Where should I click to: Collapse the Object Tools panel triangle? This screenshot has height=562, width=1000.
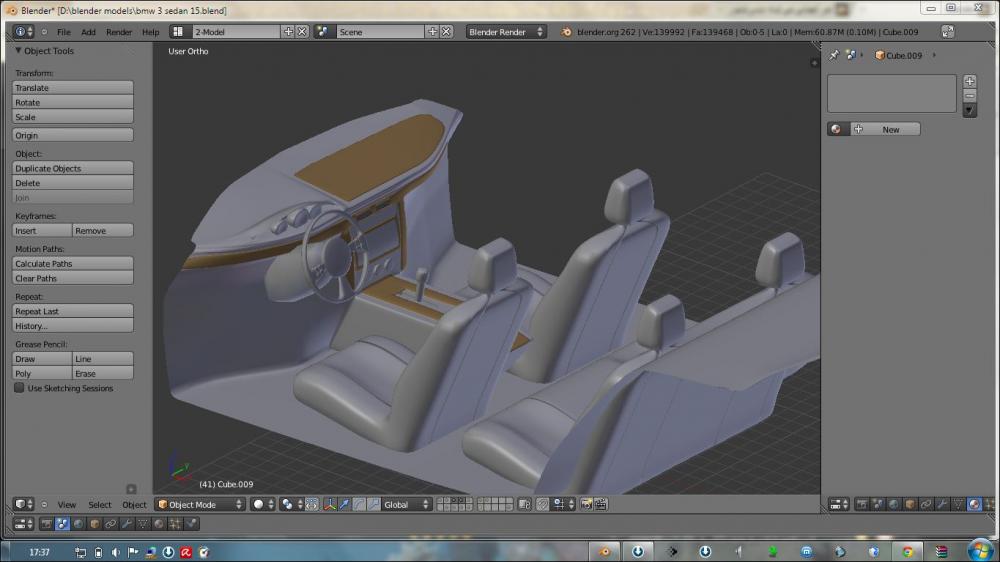(18, 51)
